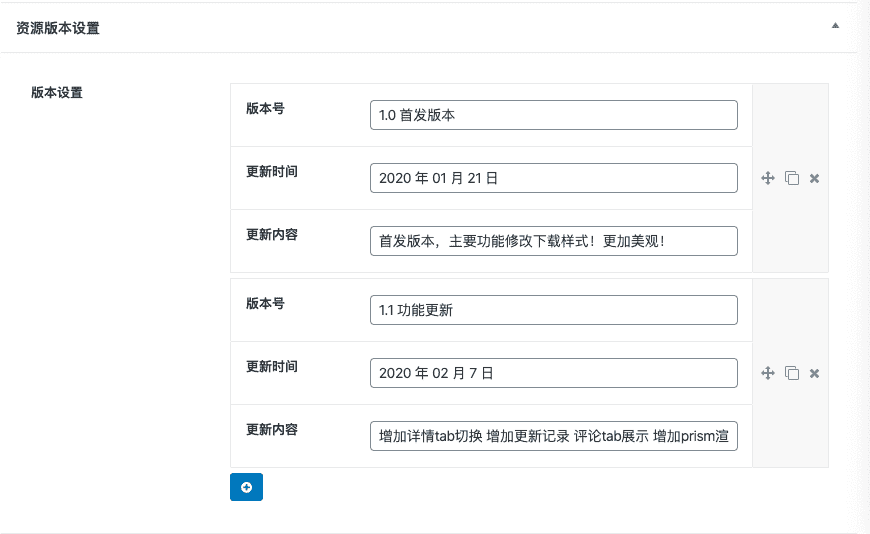The height and width of the screenshot is (534, 870).
Task: Duplicate the 1.1 功能更新 group
Action: 792,373
